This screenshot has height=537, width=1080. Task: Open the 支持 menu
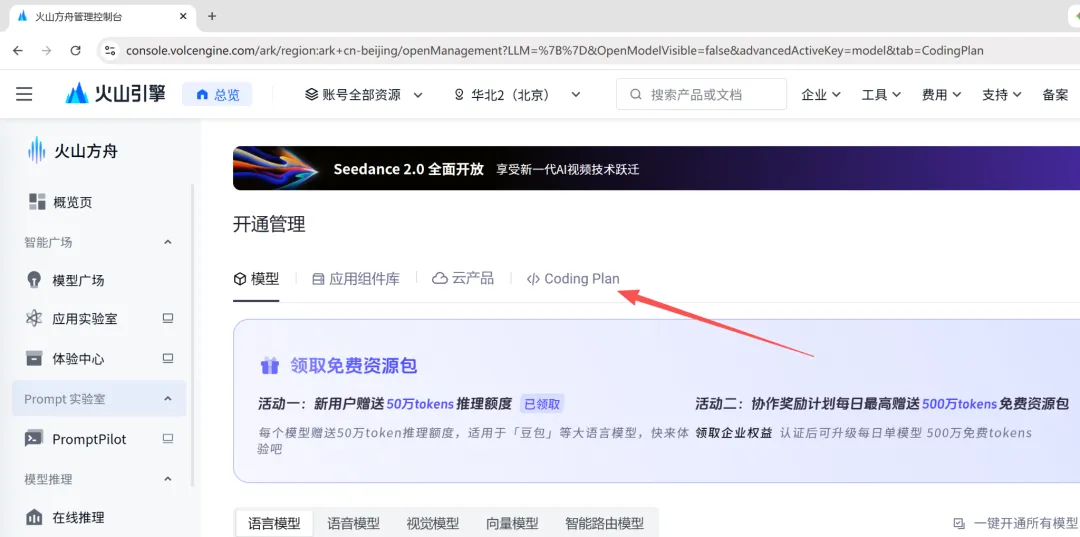tap(1001, 94)
